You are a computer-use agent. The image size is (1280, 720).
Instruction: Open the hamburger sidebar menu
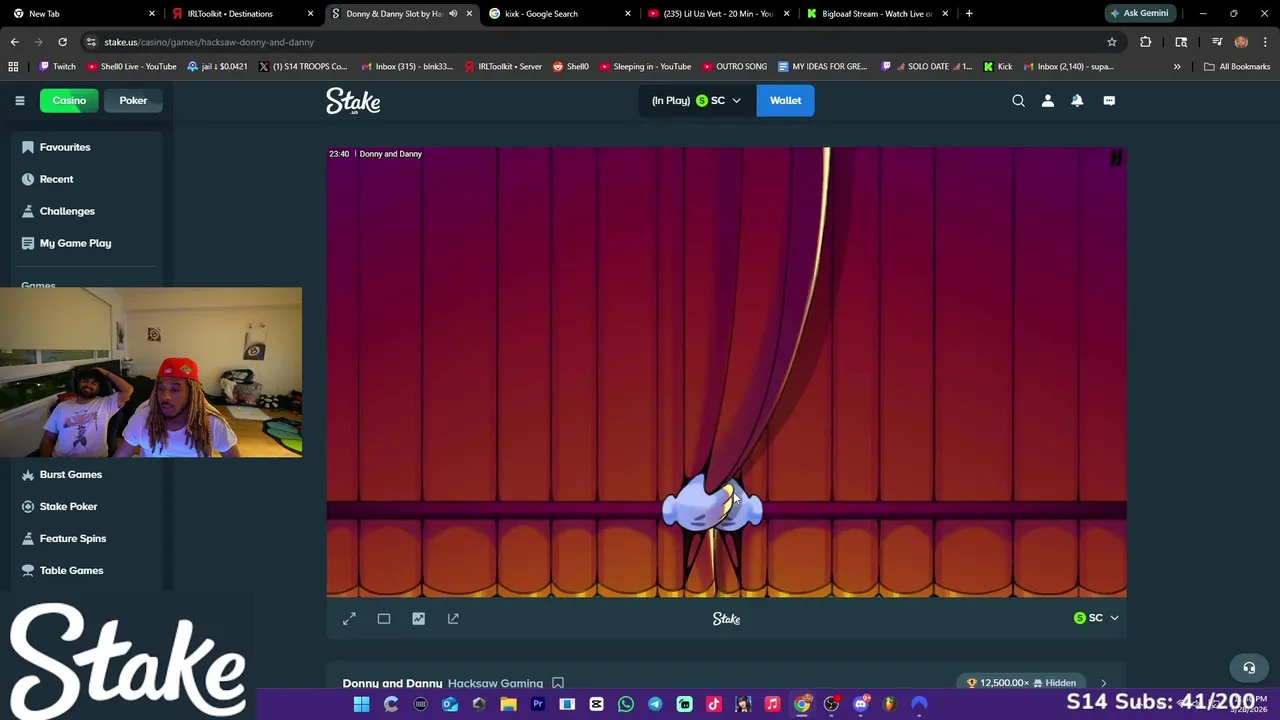click(x=19, y=100)
